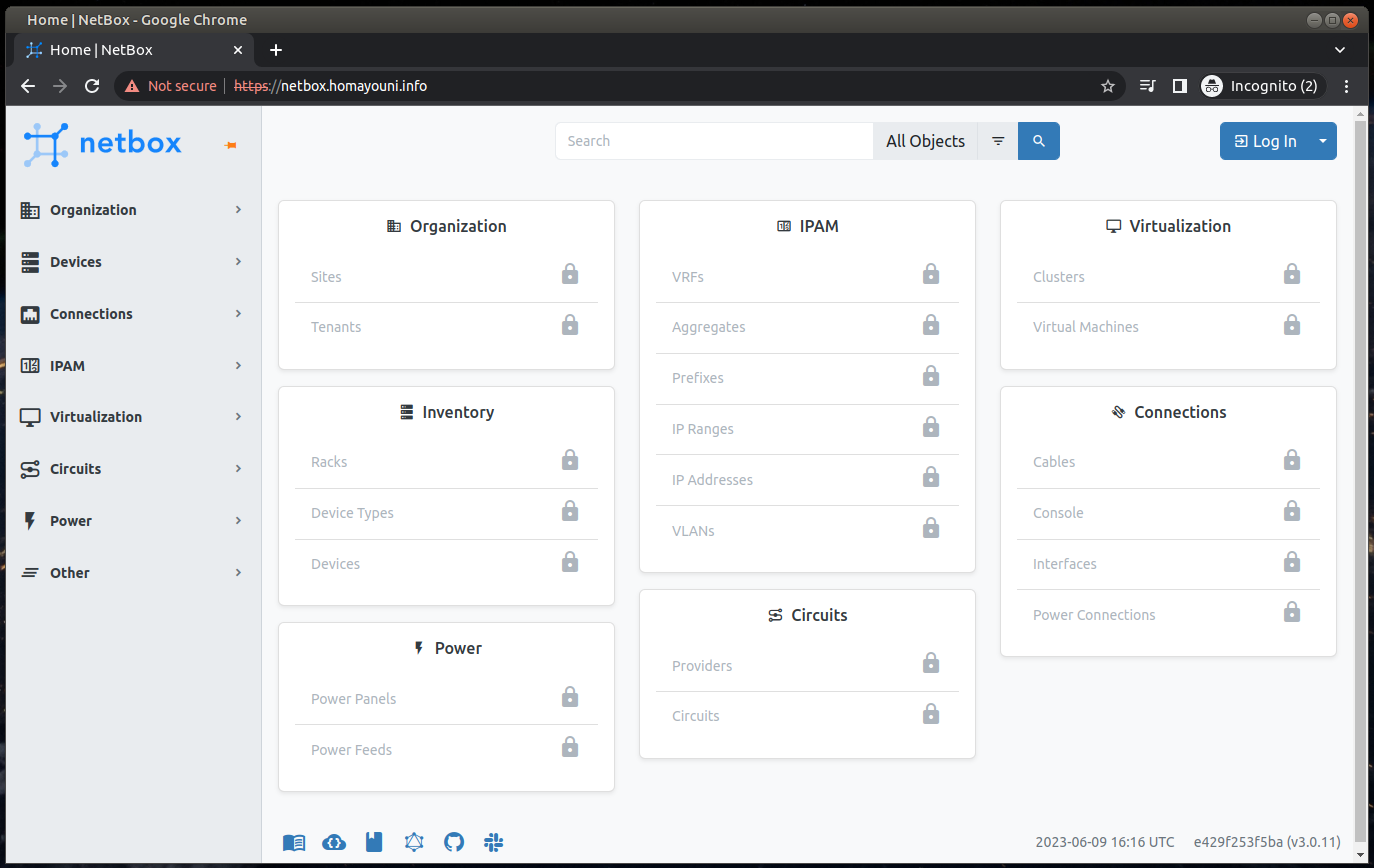This screenshot has height=868, width=1374.
Task: Toggle the sidebar pin icon
Action: tap(231, 146)
